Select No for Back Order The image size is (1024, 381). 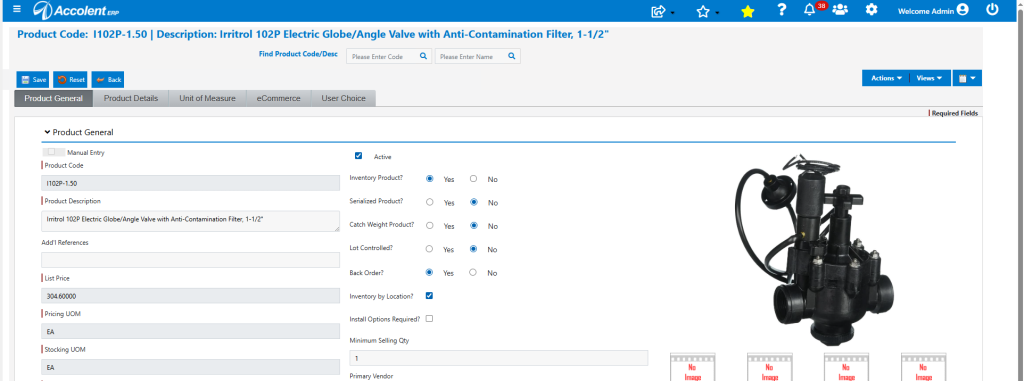click(473, 273)
